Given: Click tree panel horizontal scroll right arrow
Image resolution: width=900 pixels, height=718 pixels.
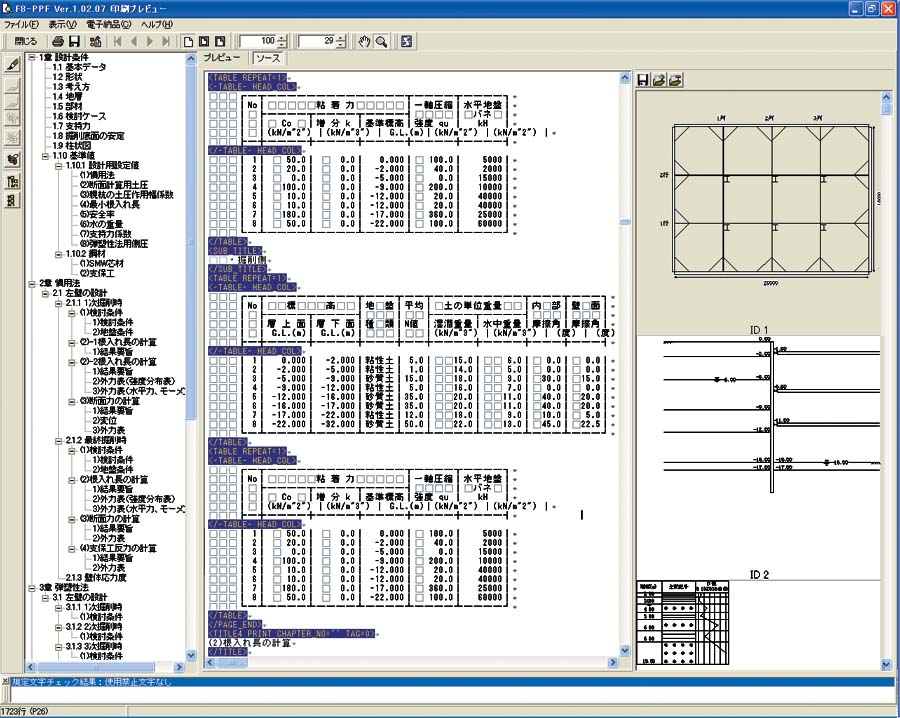Looking at the screenshot, I should coord(179,667).
